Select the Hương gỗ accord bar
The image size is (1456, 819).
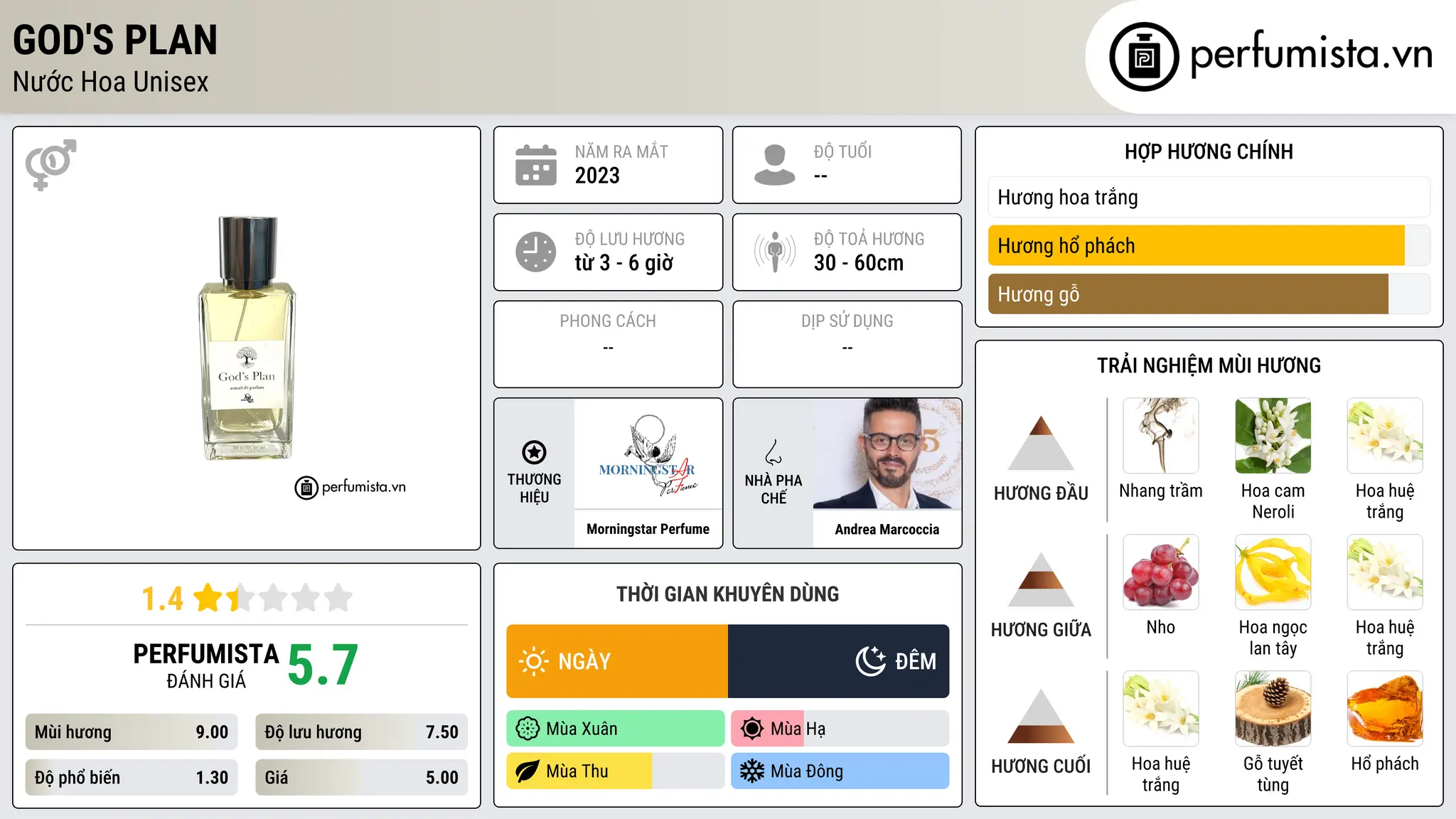[x=1209, y=294]
